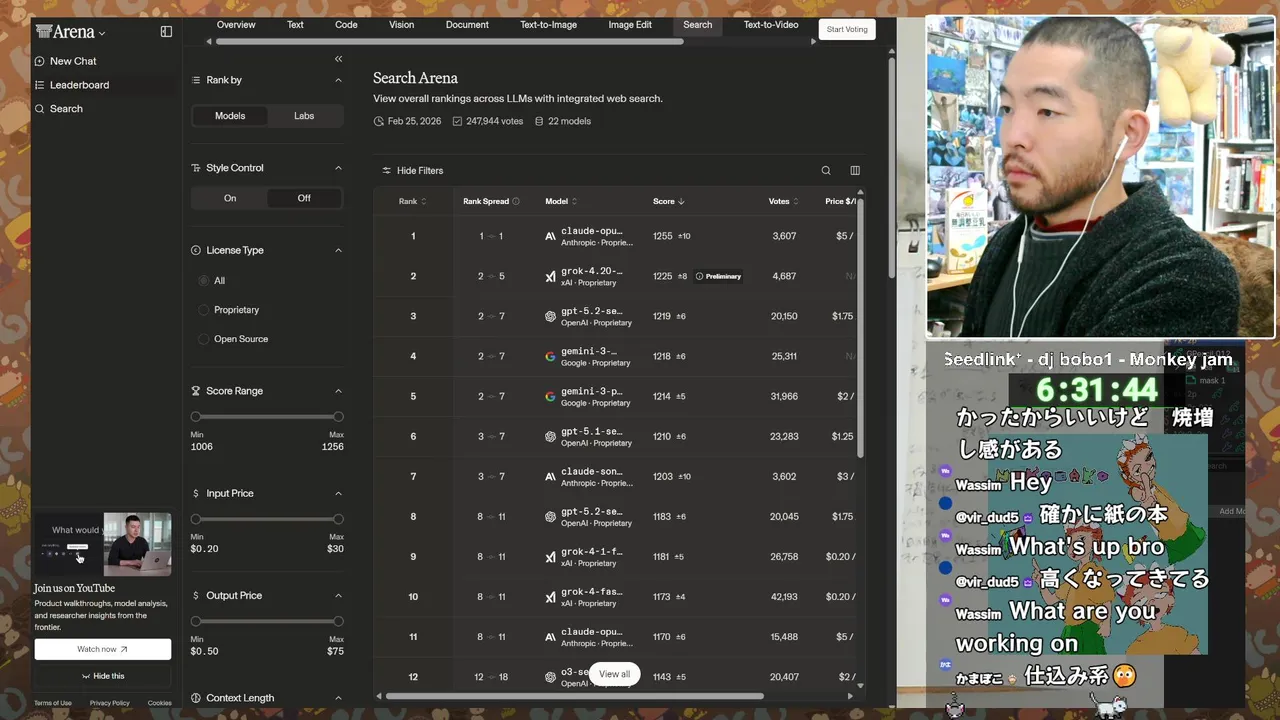Screen dimensions: 1280x720
Task: Click the tabs horizontal scrollbar
Action: point(450,42)
